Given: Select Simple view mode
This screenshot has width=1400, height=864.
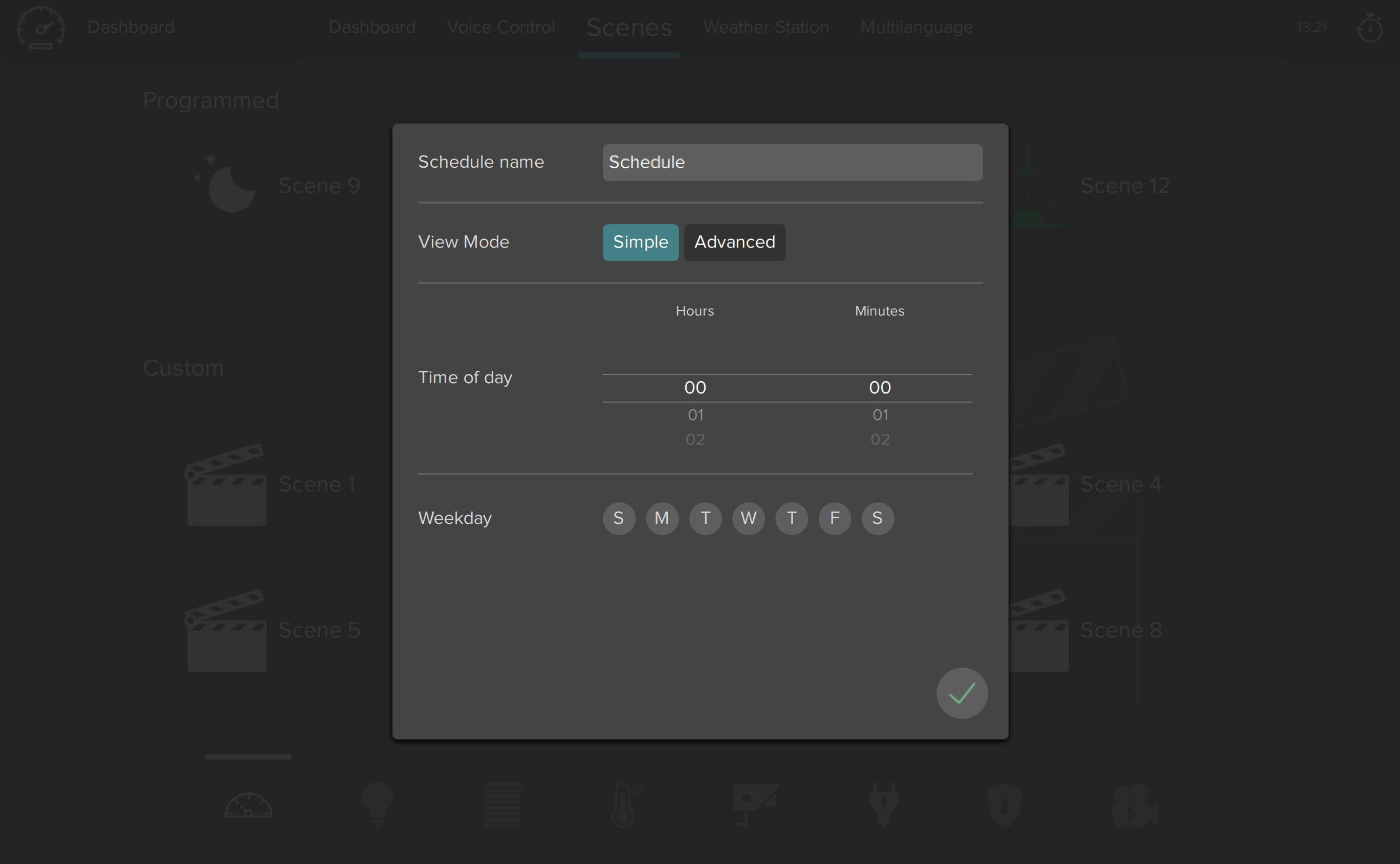Looking at the screenshot, I should (x=640, y=242).
